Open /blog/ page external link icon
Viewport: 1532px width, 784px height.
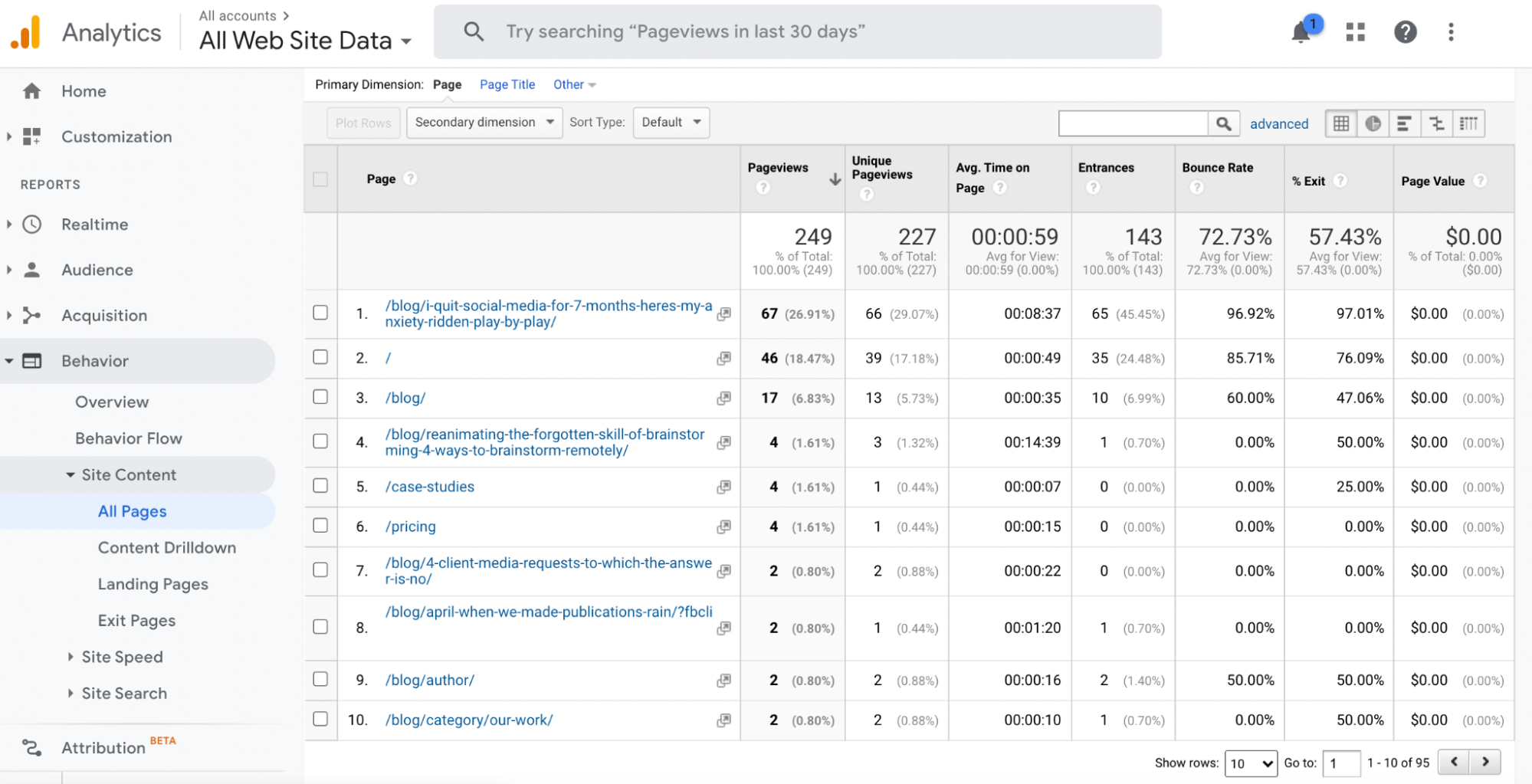(x=723, y=399)
